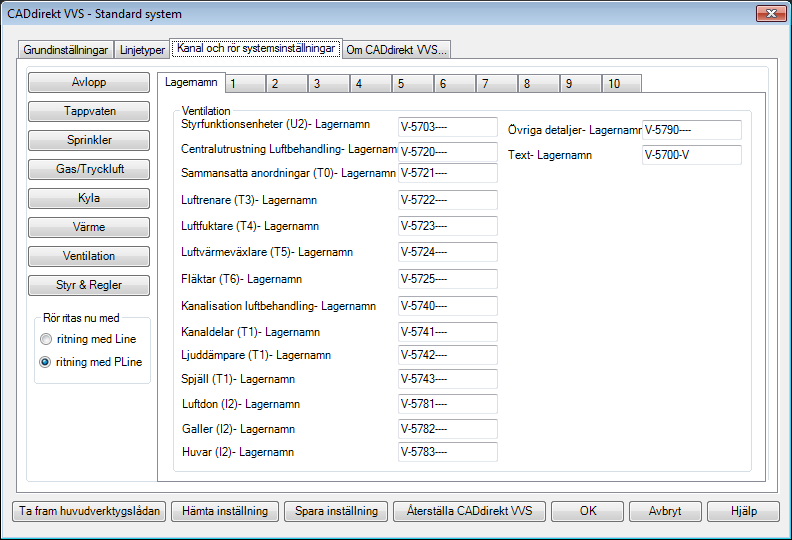792x540 pixels.
Task: Switch to sub-tab 5
Action: (413, 84)
